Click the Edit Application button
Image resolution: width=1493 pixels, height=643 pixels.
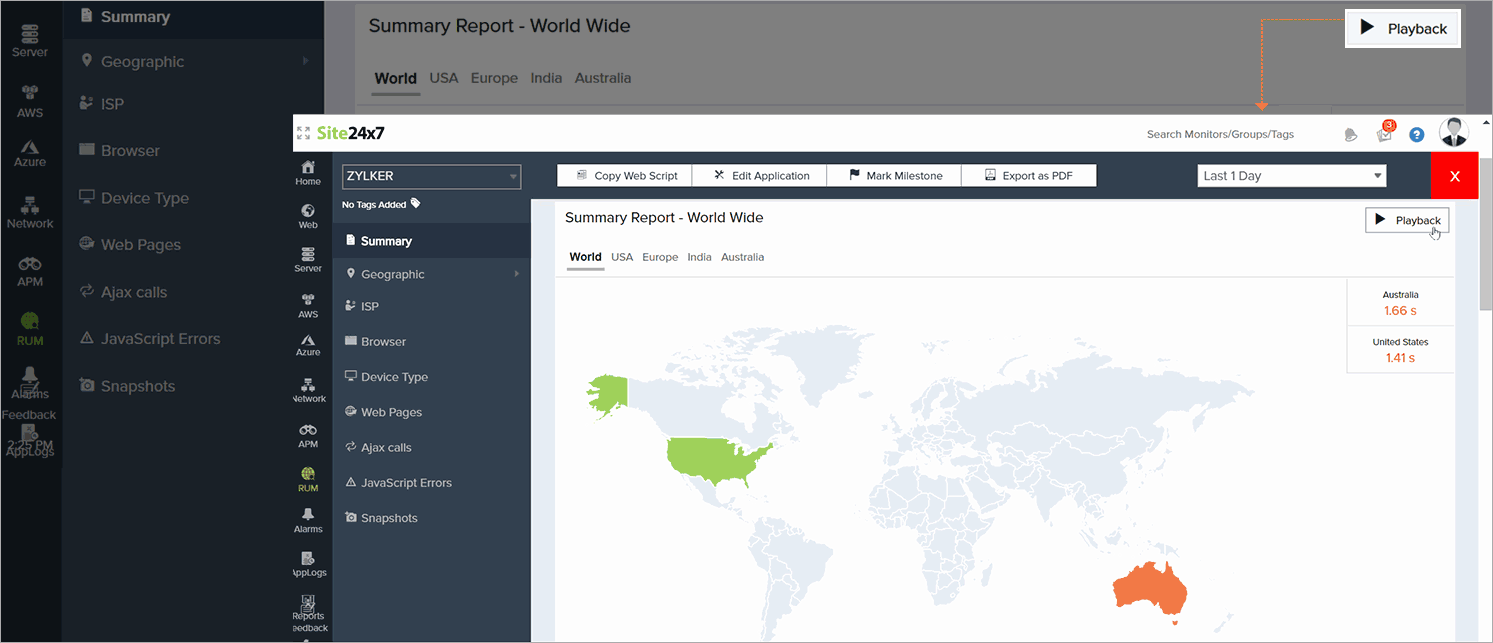click(x=760, y=176)
